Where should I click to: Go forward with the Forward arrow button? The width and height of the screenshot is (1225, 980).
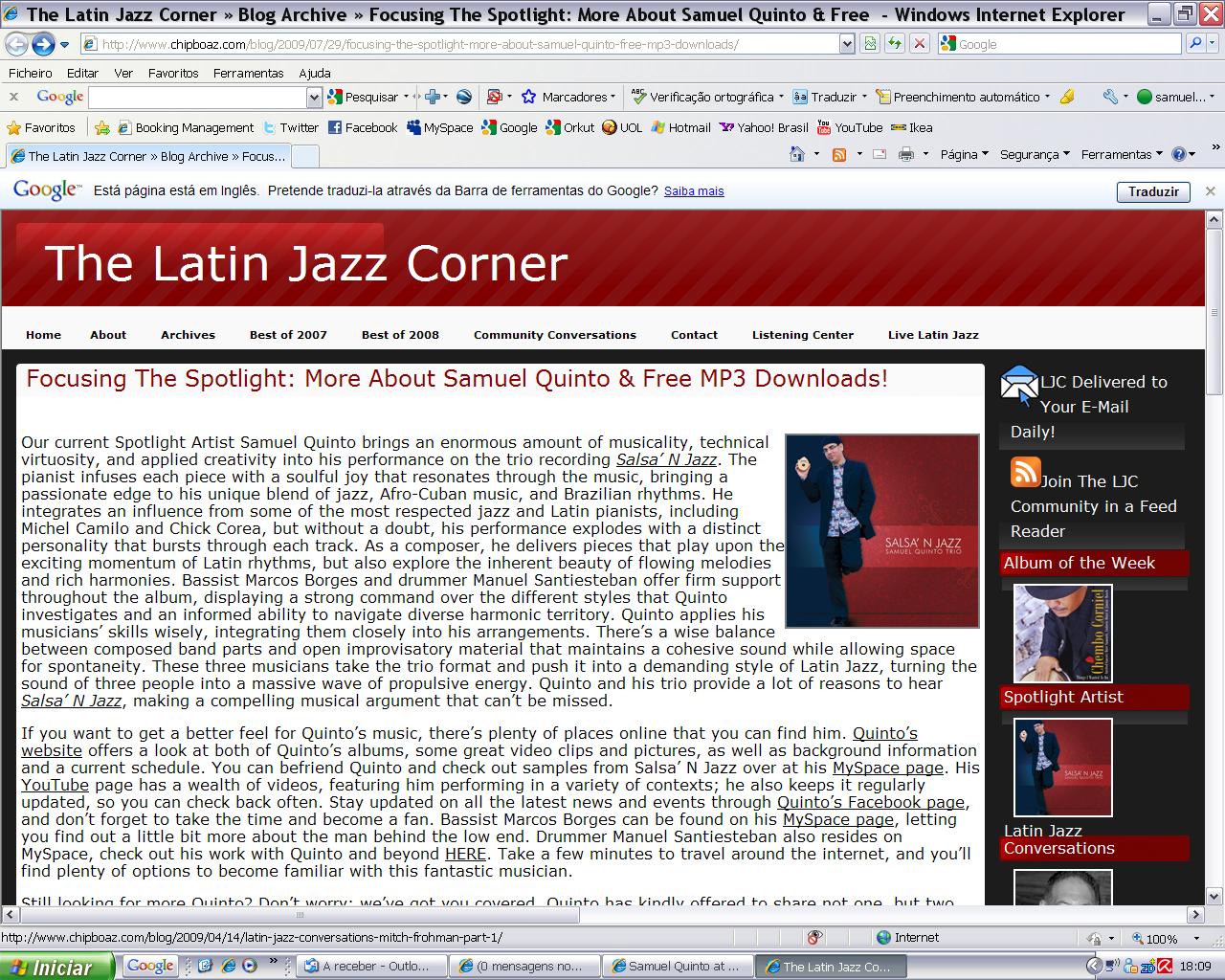pos(42,44)
